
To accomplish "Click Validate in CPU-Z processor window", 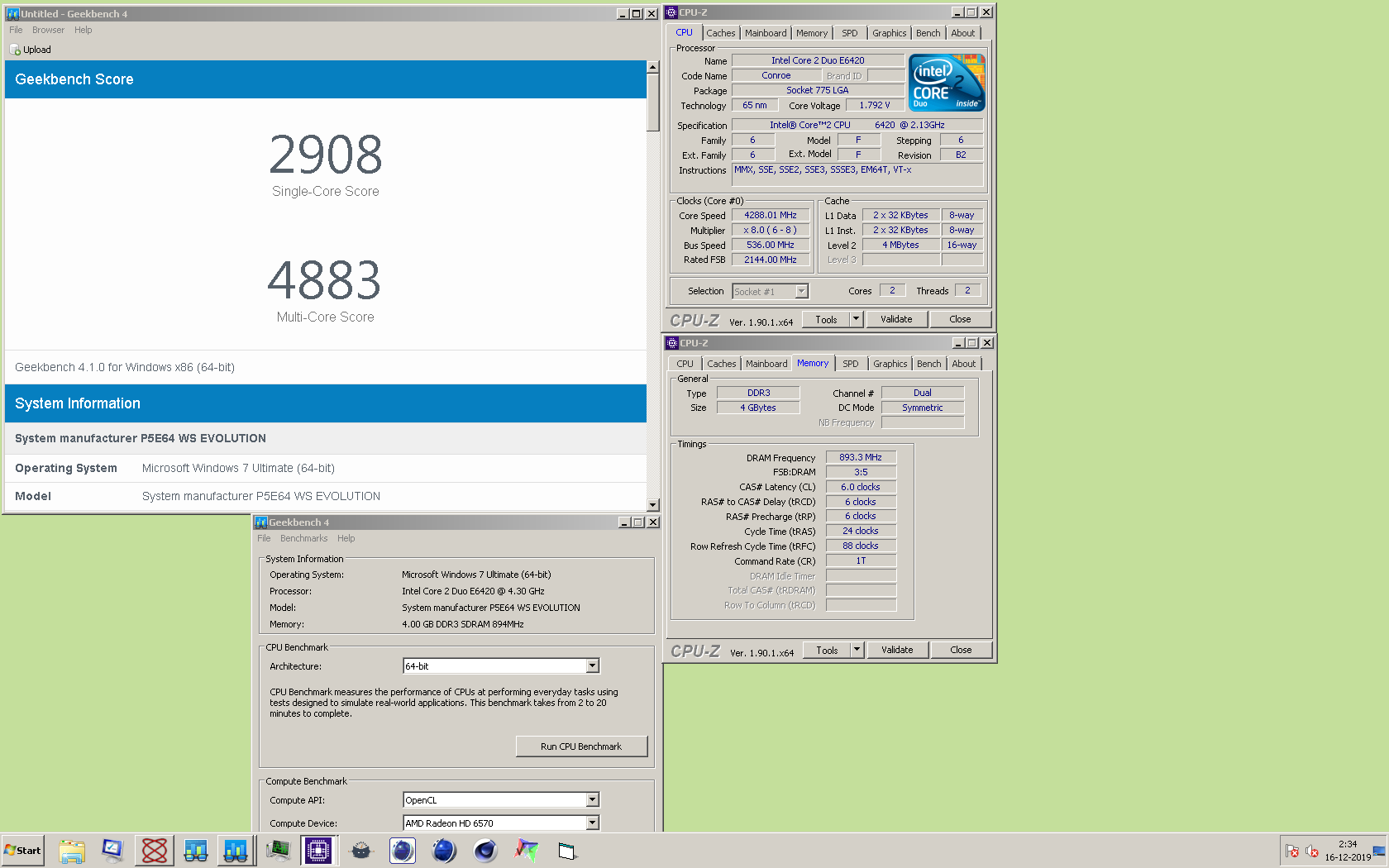I will (896, 319).
